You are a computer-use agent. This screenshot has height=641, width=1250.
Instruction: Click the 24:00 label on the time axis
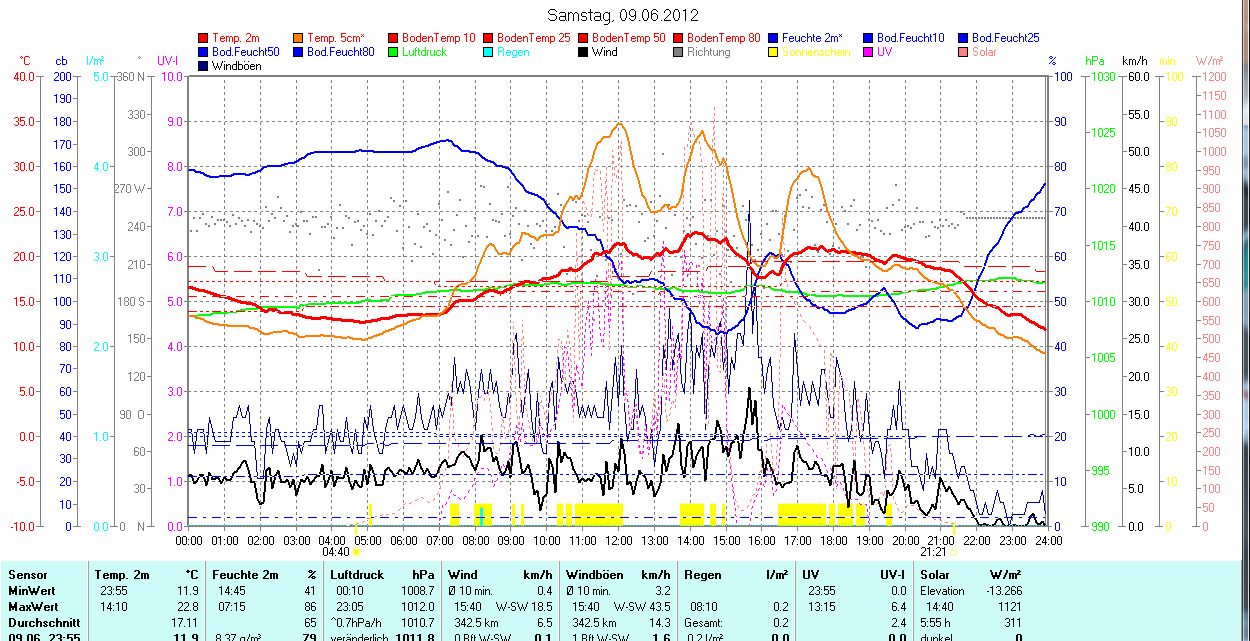click(1048, 540)
